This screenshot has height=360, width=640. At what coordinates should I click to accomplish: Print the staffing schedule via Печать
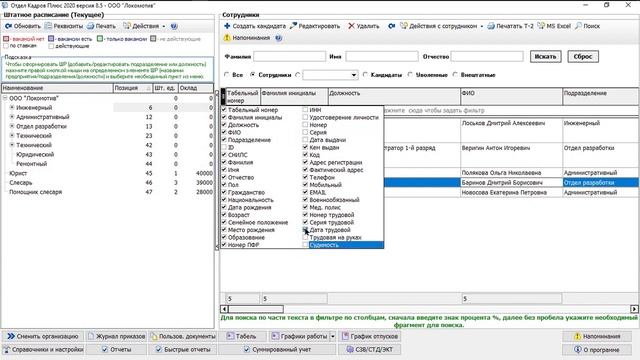(x=101, y=26)
